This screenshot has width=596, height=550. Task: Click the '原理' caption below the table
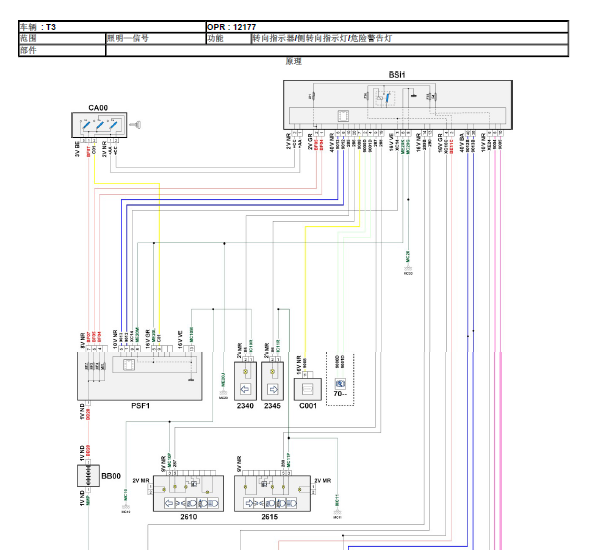click(293, 61)
